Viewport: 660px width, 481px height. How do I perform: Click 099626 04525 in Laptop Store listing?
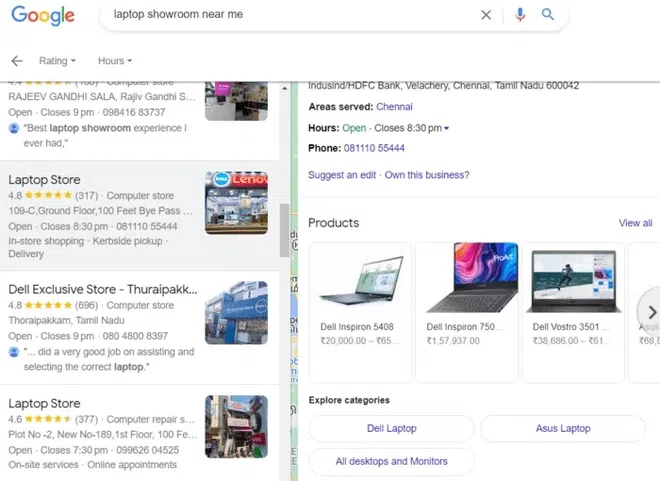point(148,450)
